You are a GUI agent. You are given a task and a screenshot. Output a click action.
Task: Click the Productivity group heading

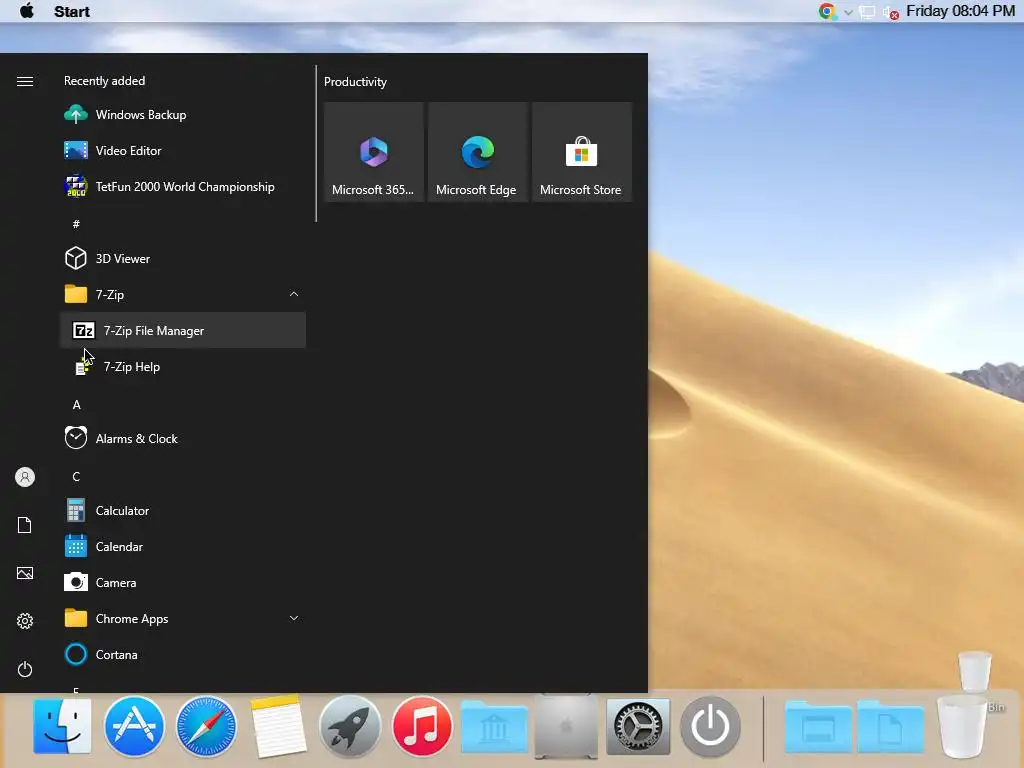355,82
